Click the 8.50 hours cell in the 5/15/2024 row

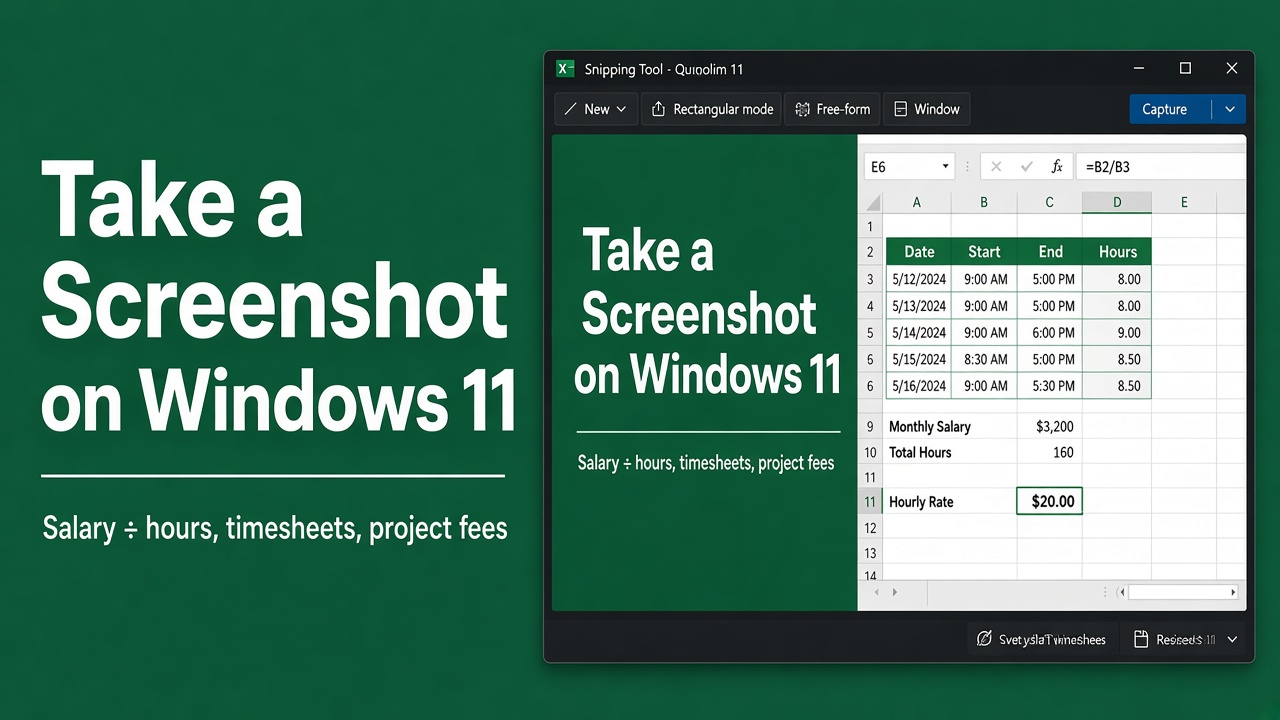[1117, 359]
